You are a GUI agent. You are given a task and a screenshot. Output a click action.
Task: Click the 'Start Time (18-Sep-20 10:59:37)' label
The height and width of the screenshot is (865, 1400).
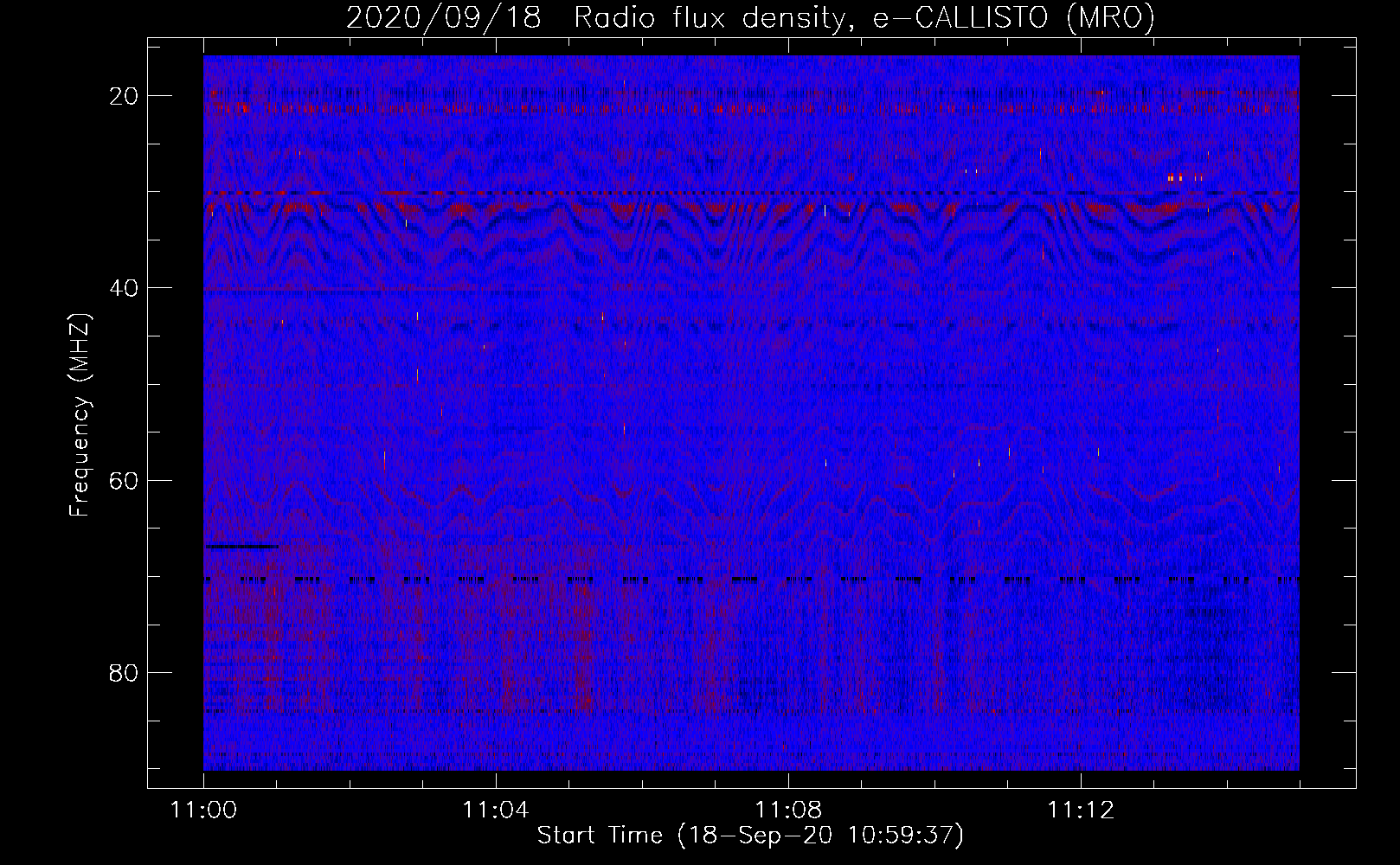click(x=750, y=836)
